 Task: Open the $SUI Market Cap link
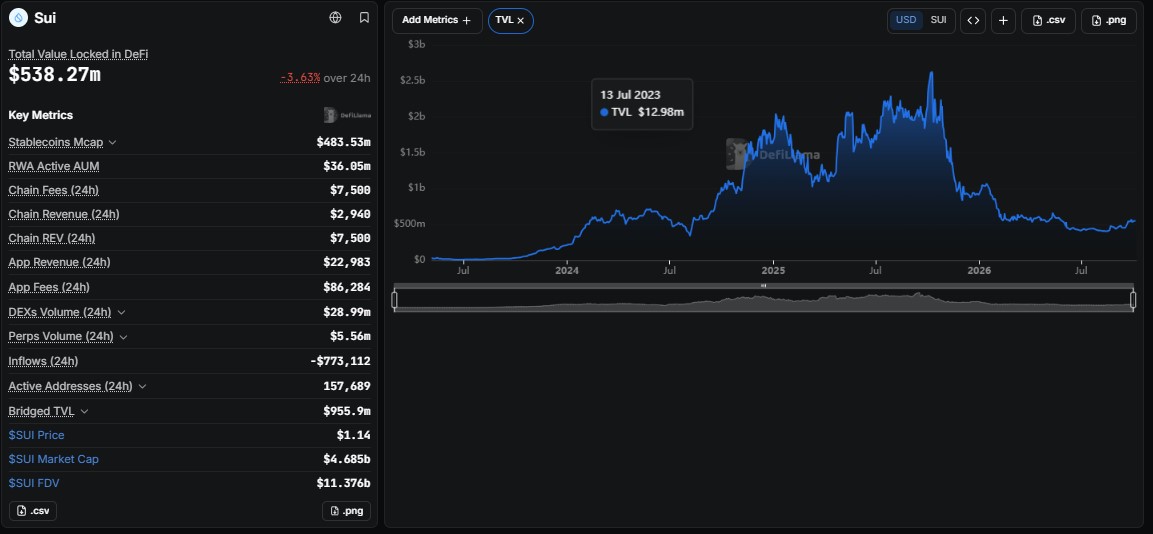coord(54,459)
